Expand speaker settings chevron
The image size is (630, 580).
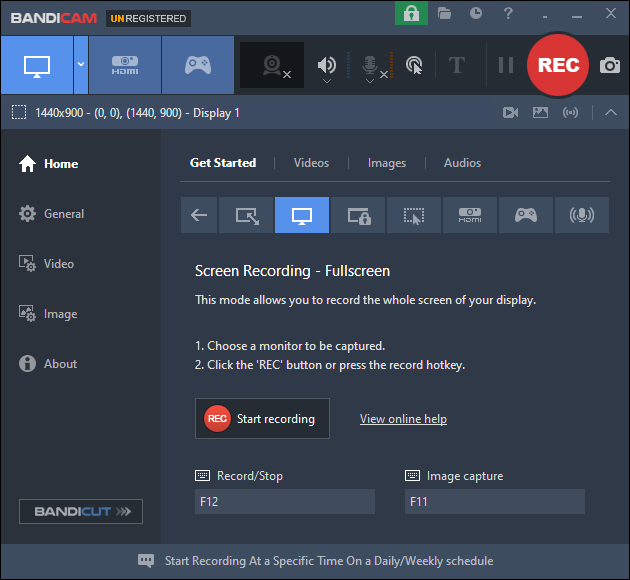(327, 81)
